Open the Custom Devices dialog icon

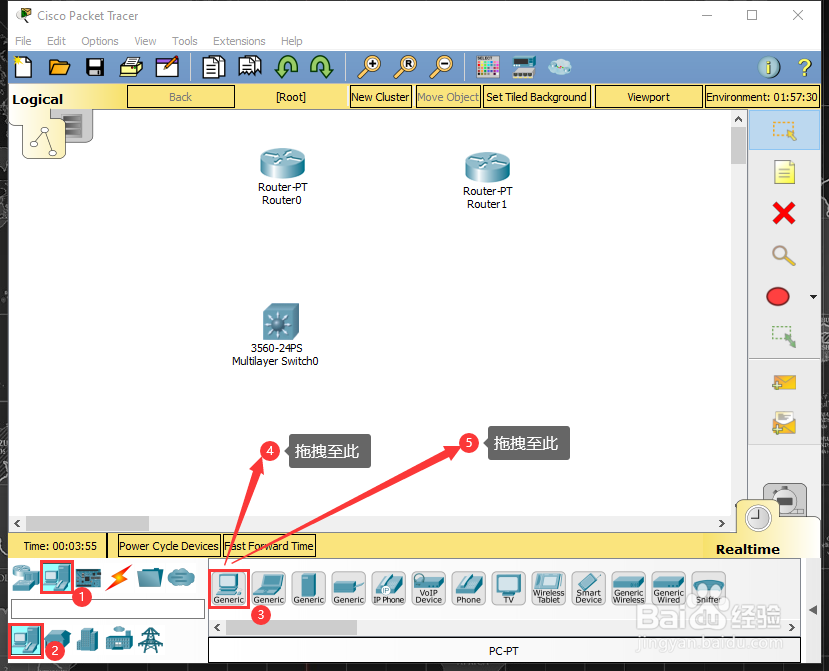coord(524,67)
